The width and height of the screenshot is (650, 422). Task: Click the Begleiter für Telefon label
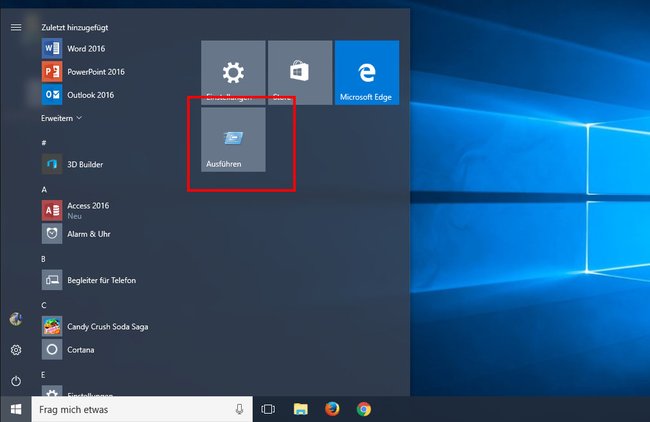102,280
